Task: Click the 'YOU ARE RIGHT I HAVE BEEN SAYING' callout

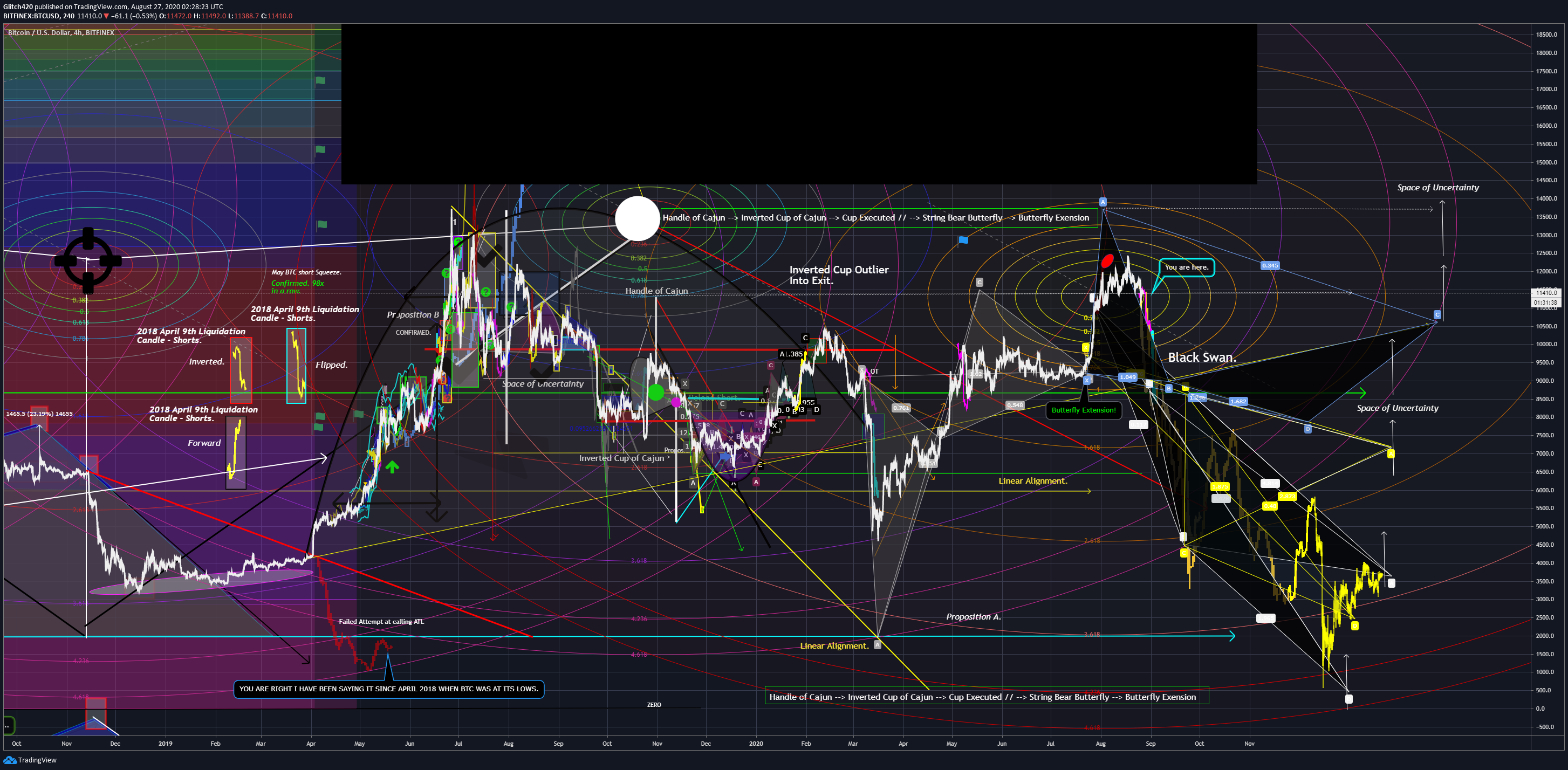Action: [388, 689]
